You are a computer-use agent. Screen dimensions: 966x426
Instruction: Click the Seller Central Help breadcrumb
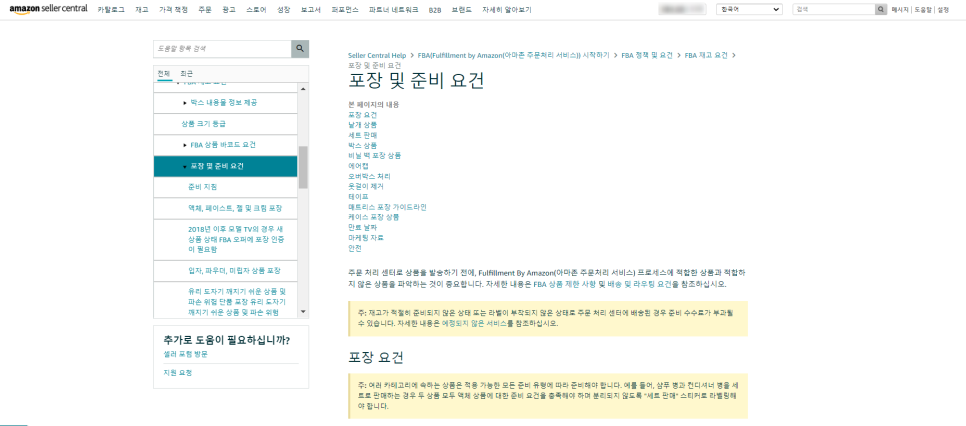377,55
